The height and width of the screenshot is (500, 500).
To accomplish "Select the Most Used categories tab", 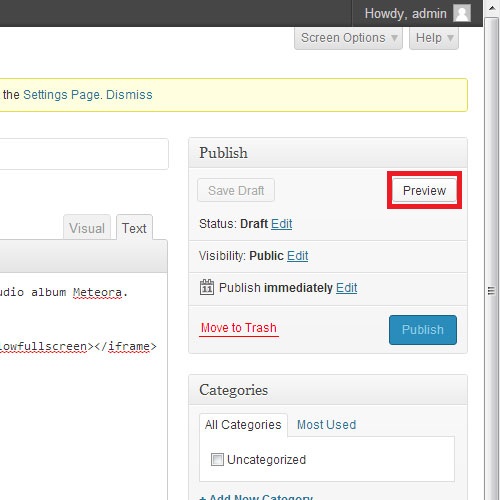I will coord(326,425).
